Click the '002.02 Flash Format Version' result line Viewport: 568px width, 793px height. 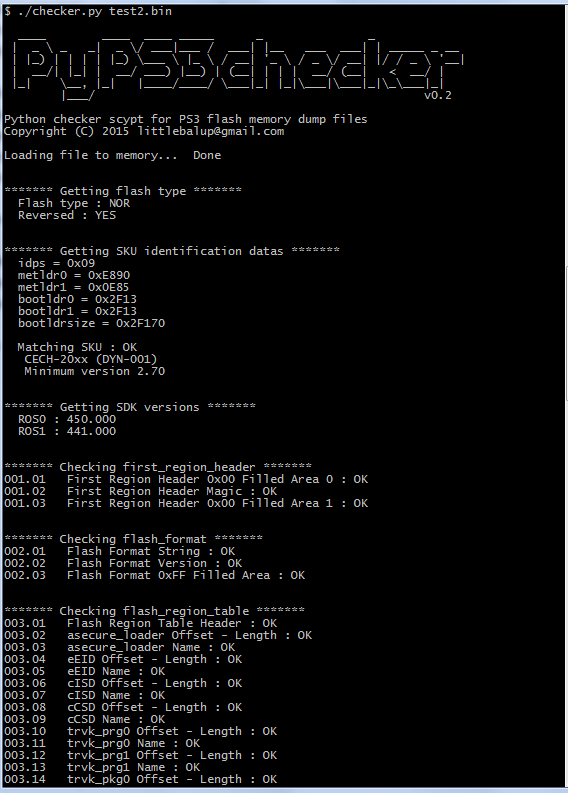(x=123, y=563)
